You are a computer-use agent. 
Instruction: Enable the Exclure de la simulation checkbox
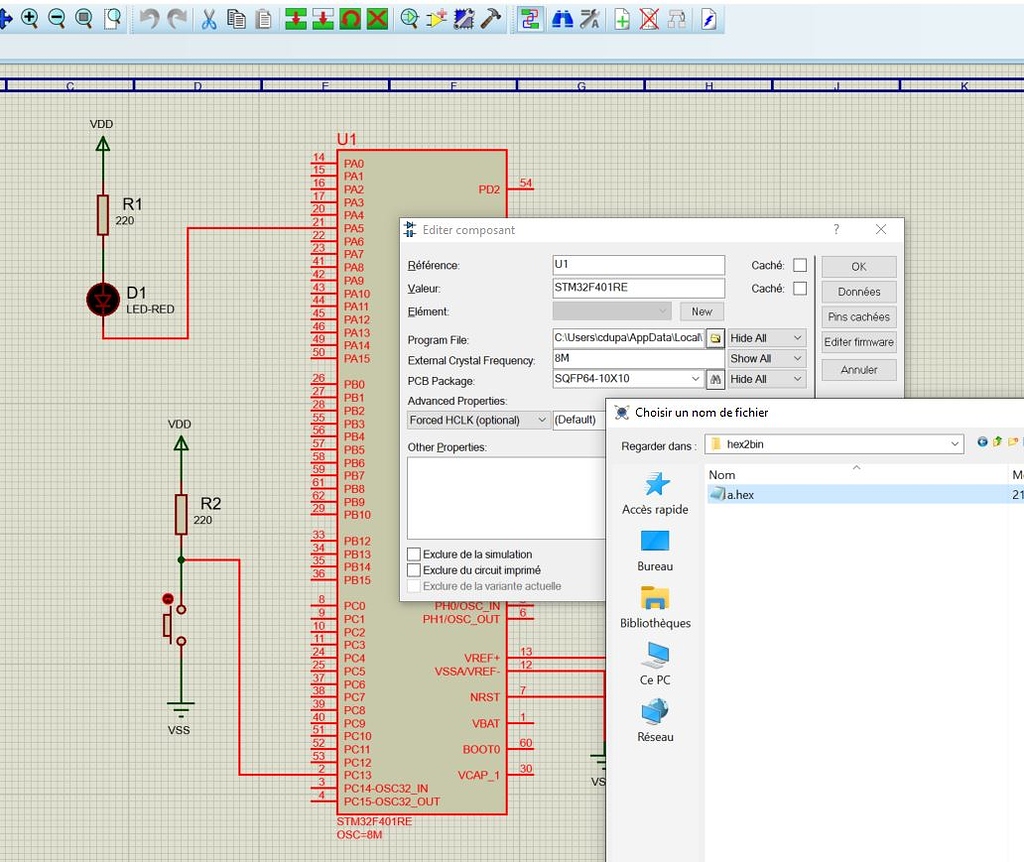pyautogui.click(x=413, y=554)
